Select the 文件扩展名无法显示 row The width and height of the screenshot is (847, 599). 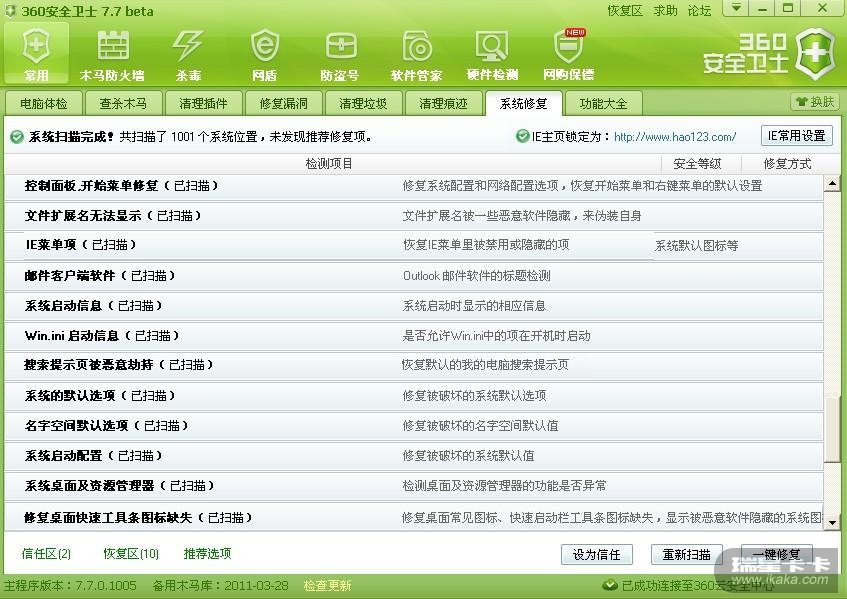(x=414, y=216)
